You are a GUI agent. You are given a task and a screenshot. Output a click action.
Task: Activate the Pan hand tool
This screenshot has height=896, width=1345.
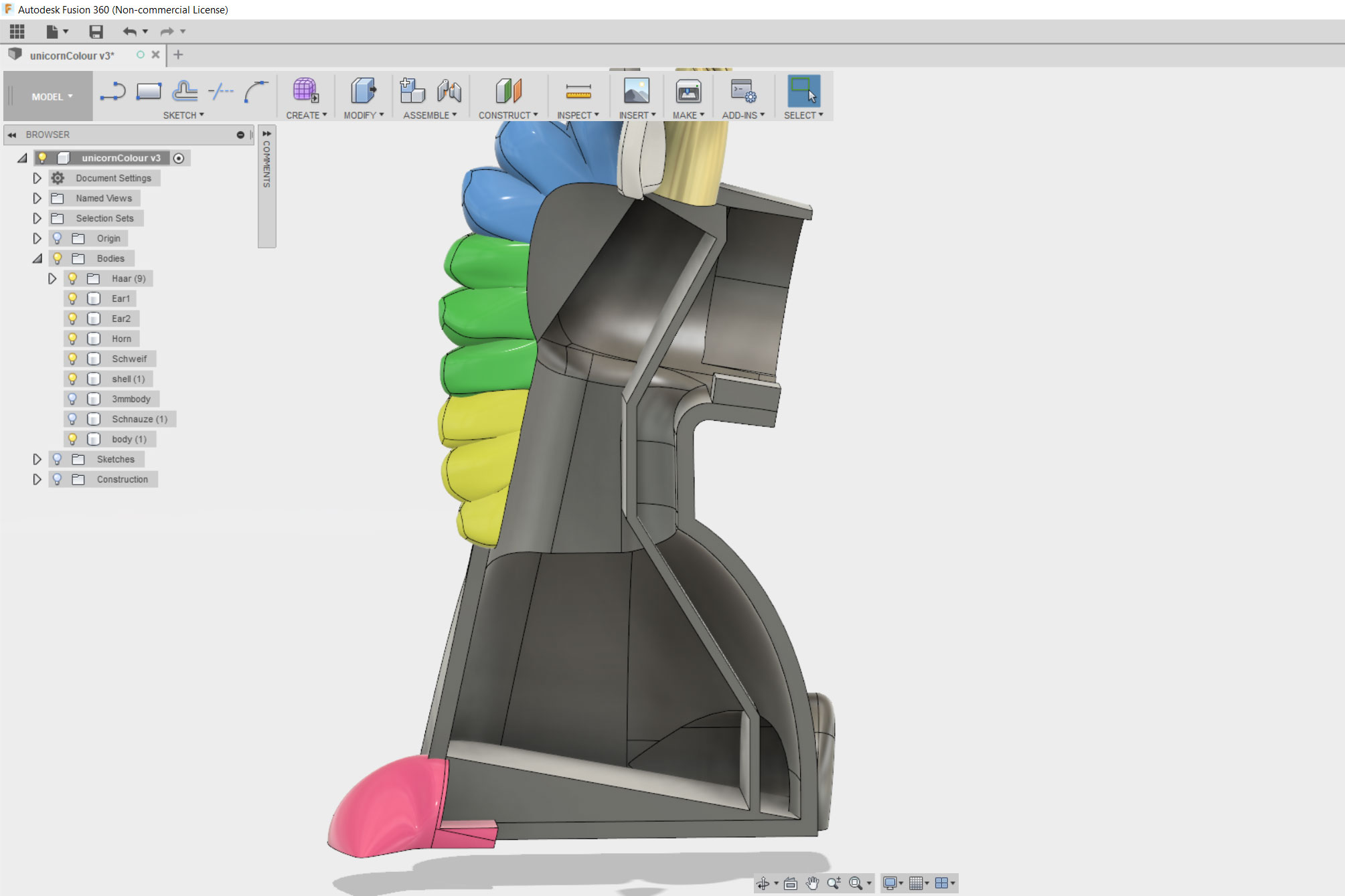812,884
